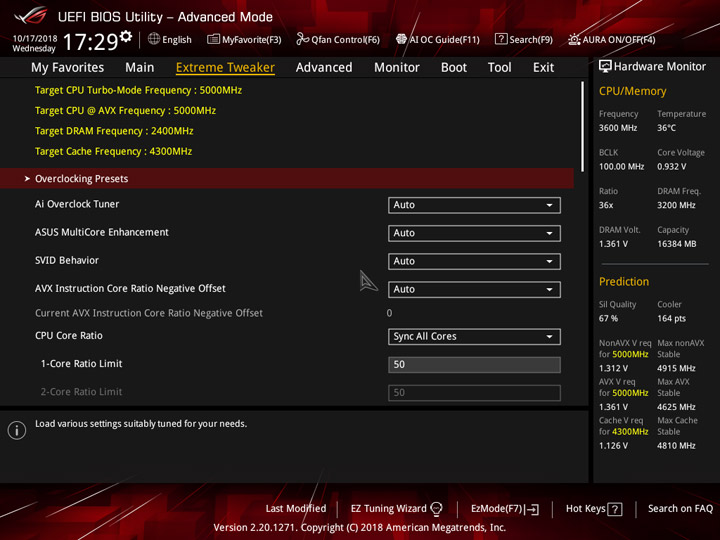Open MyFavorite(F3) shortcut
This screenshot has height=540, width=720.
tap(244, 39)
